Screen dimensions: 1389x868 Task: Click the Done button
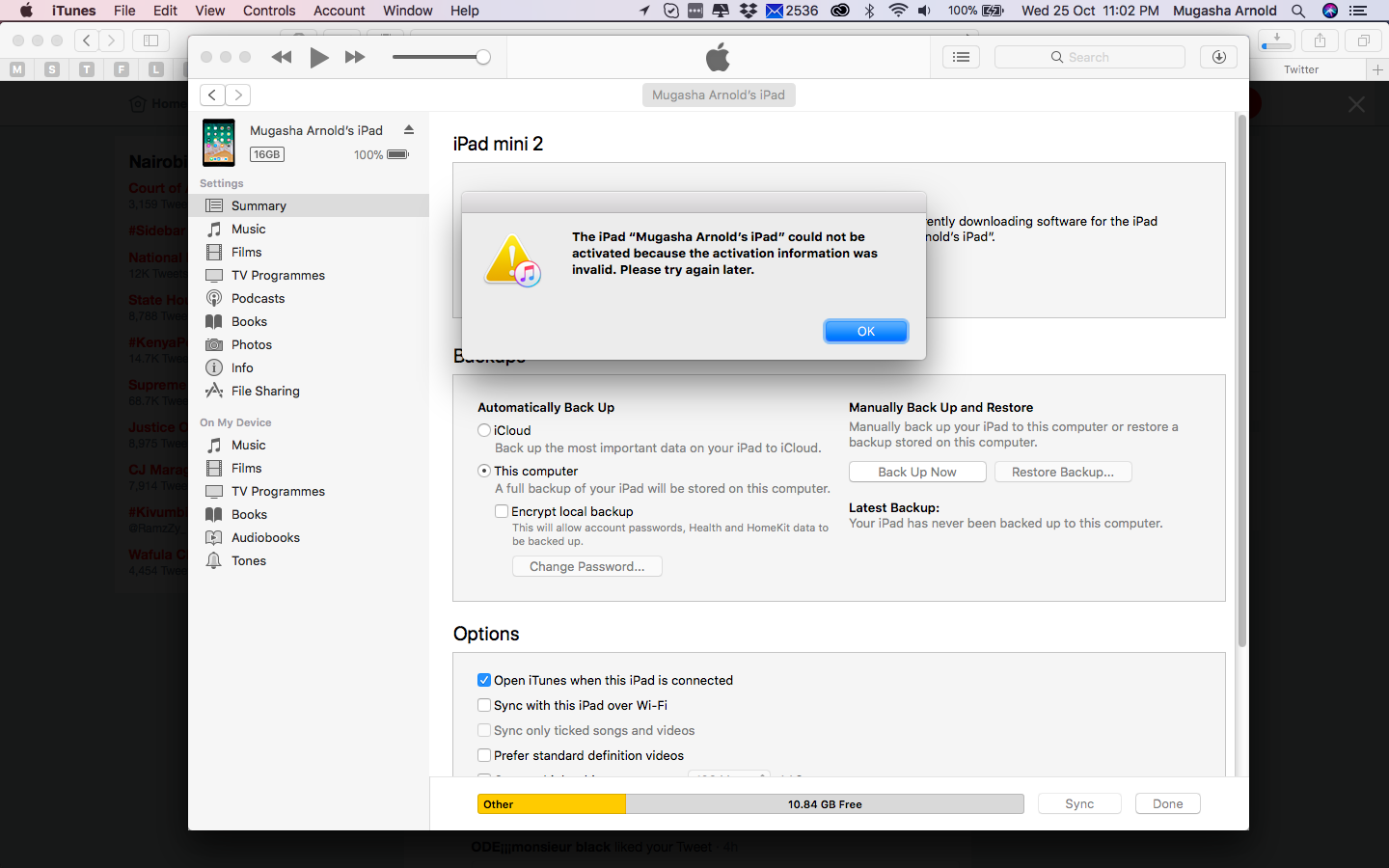pyautogui.click(x=1168, y=803)
